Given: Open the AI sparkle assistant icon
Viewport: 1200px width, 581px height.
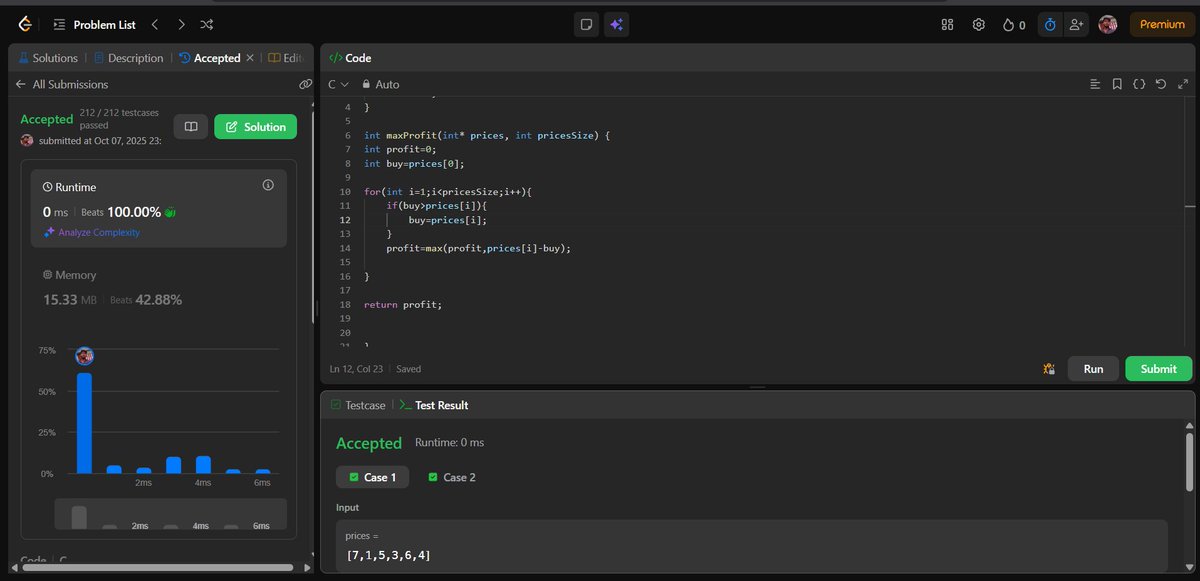Looking at the screenshot, I should coord(616,25).
